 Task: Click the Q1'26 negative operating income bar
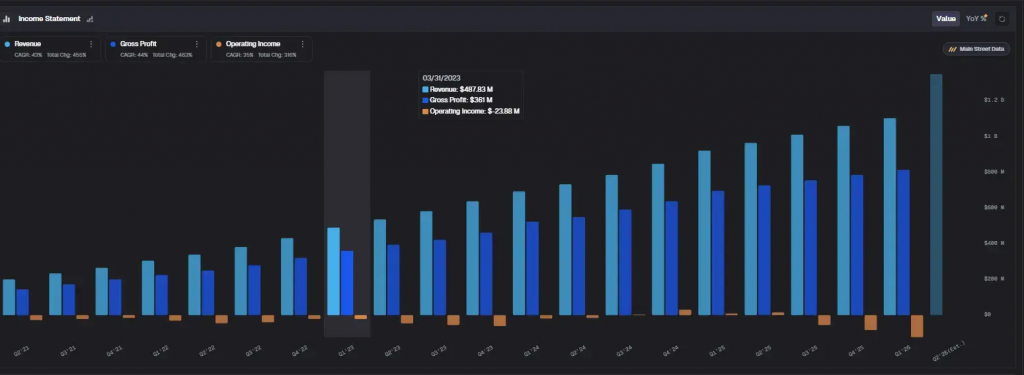(x=918, y=326)
